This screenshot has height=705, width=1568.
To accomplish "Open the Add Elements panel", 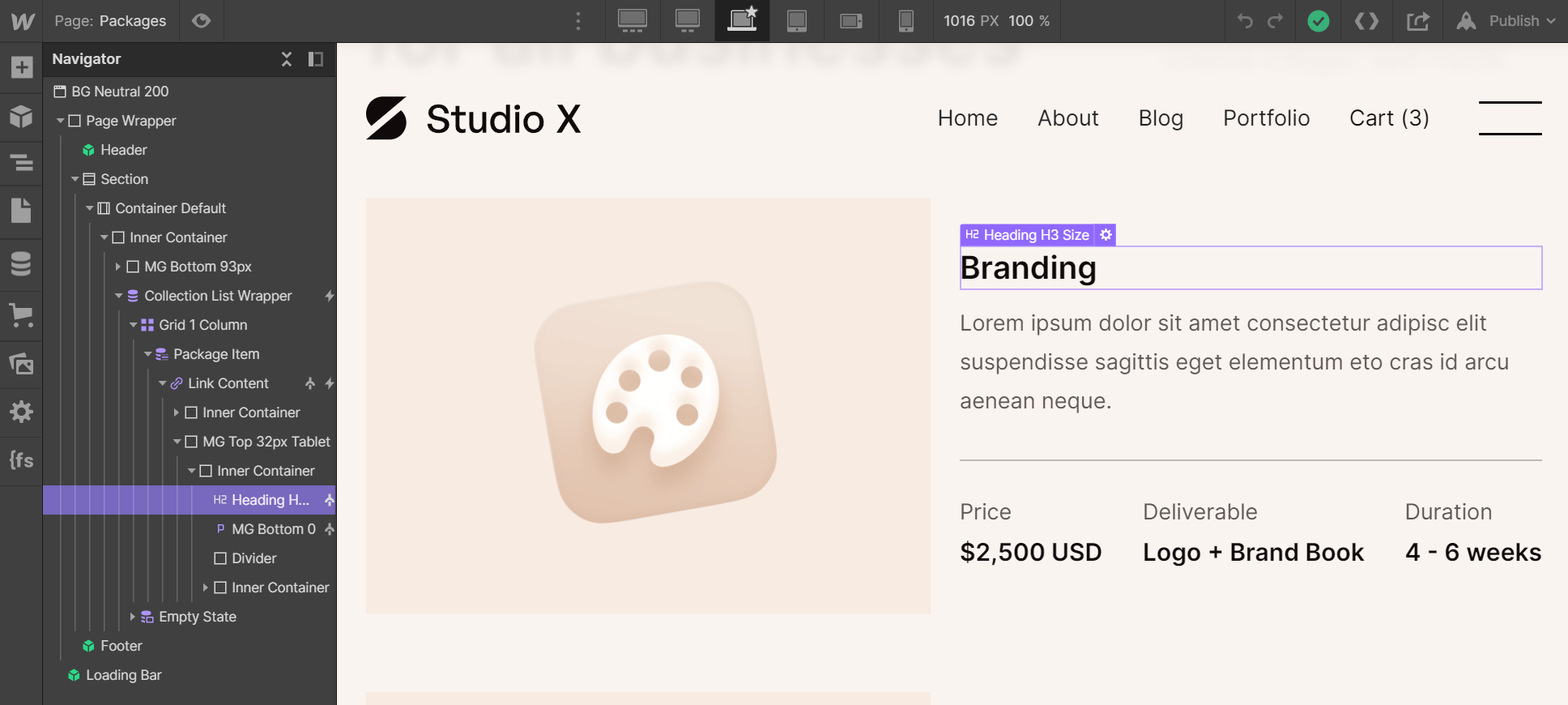I will click(21, 67).
